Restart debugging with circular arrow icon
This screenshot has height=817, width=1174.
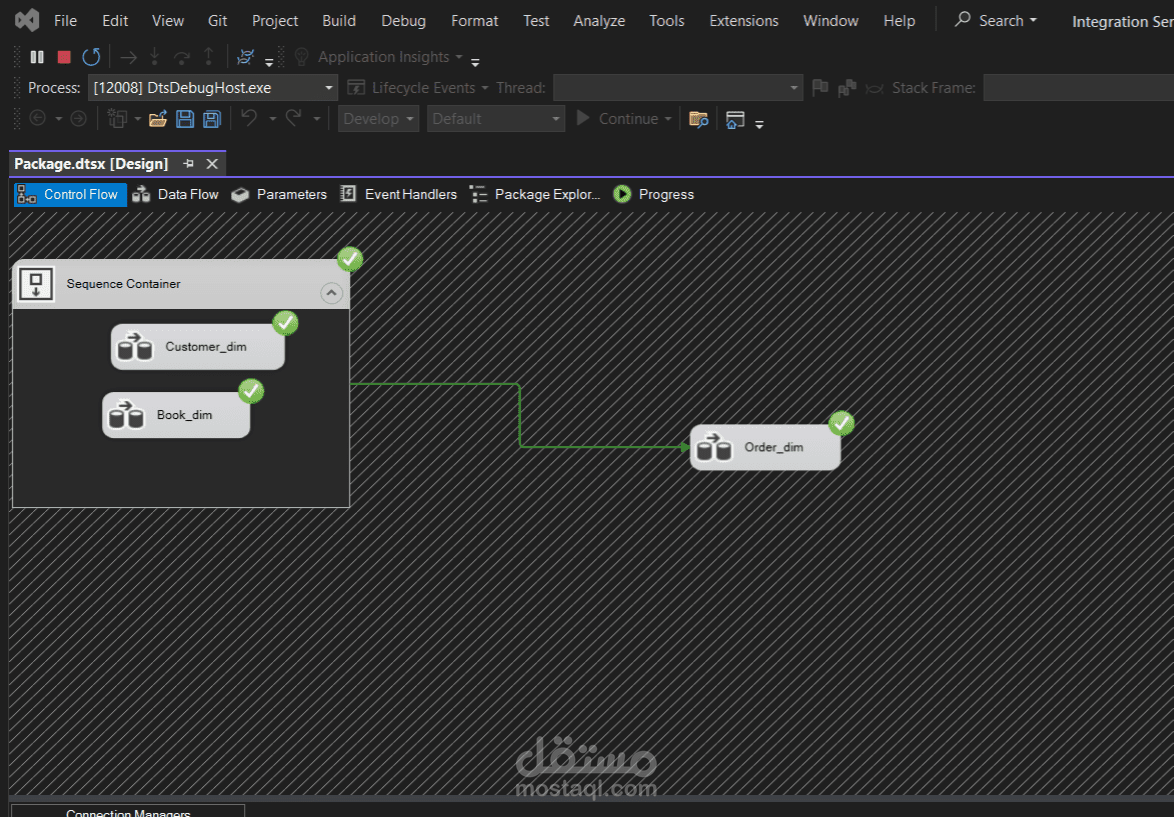pyautogui.click(x=91, y=57)
